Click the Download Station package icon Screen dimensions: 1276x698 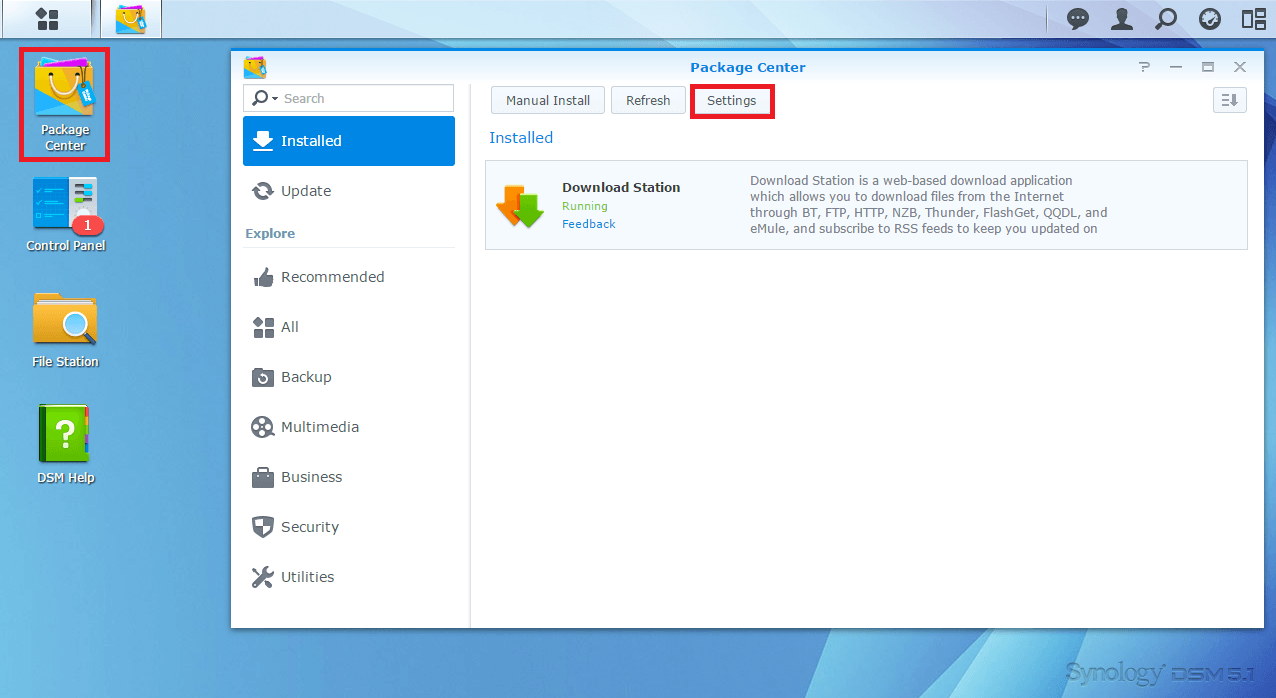[x=519, y=205]
